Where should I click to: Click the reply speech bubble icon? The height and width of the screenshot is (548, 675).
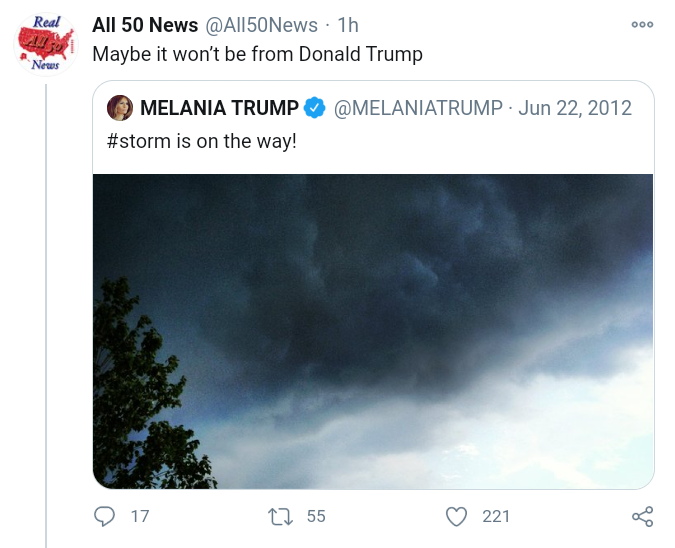click(105, 516)
